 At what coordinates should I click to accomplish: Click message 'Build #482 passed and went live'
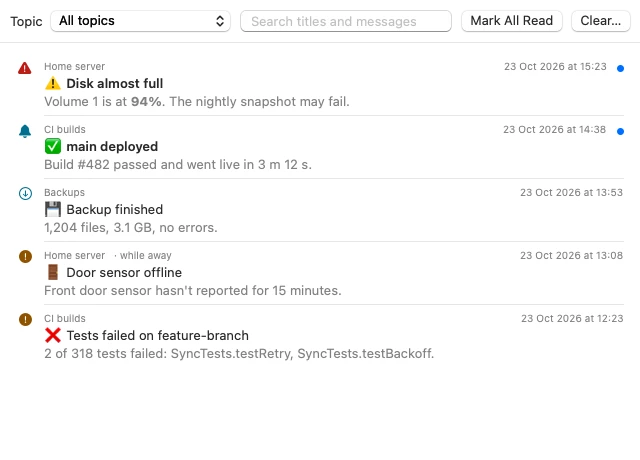pyautogui.click(x=178, y=164)
